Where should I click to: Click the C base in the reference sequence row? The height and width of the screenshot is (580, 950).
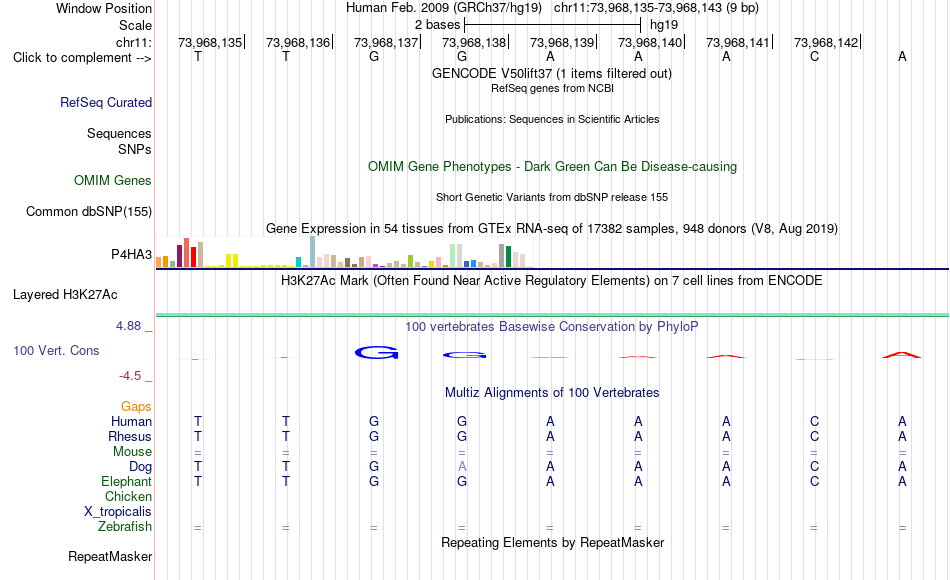(814, 56)
